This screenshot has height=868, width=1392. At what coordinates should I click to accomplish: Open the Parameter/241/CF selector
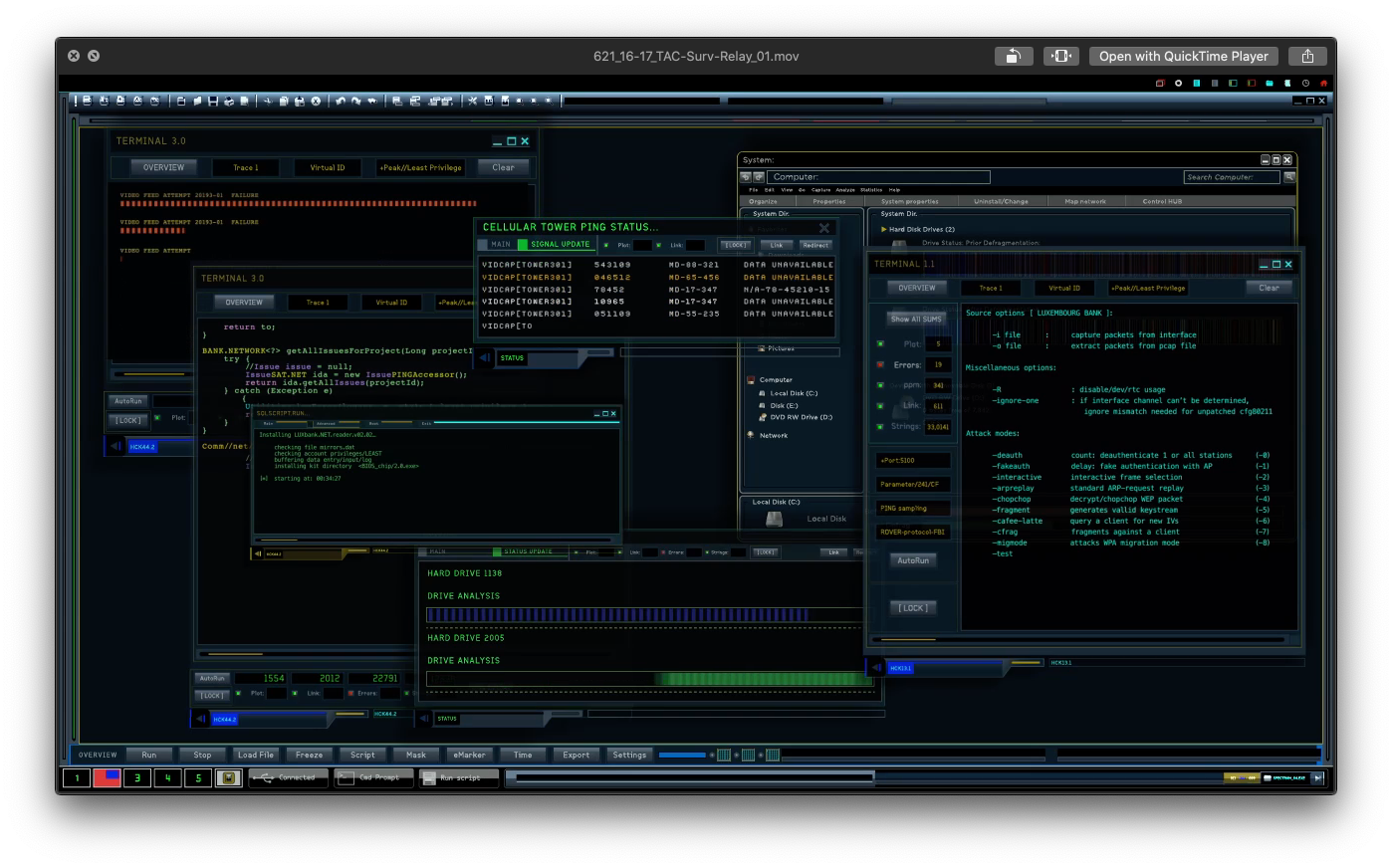[x=913, y=484]
